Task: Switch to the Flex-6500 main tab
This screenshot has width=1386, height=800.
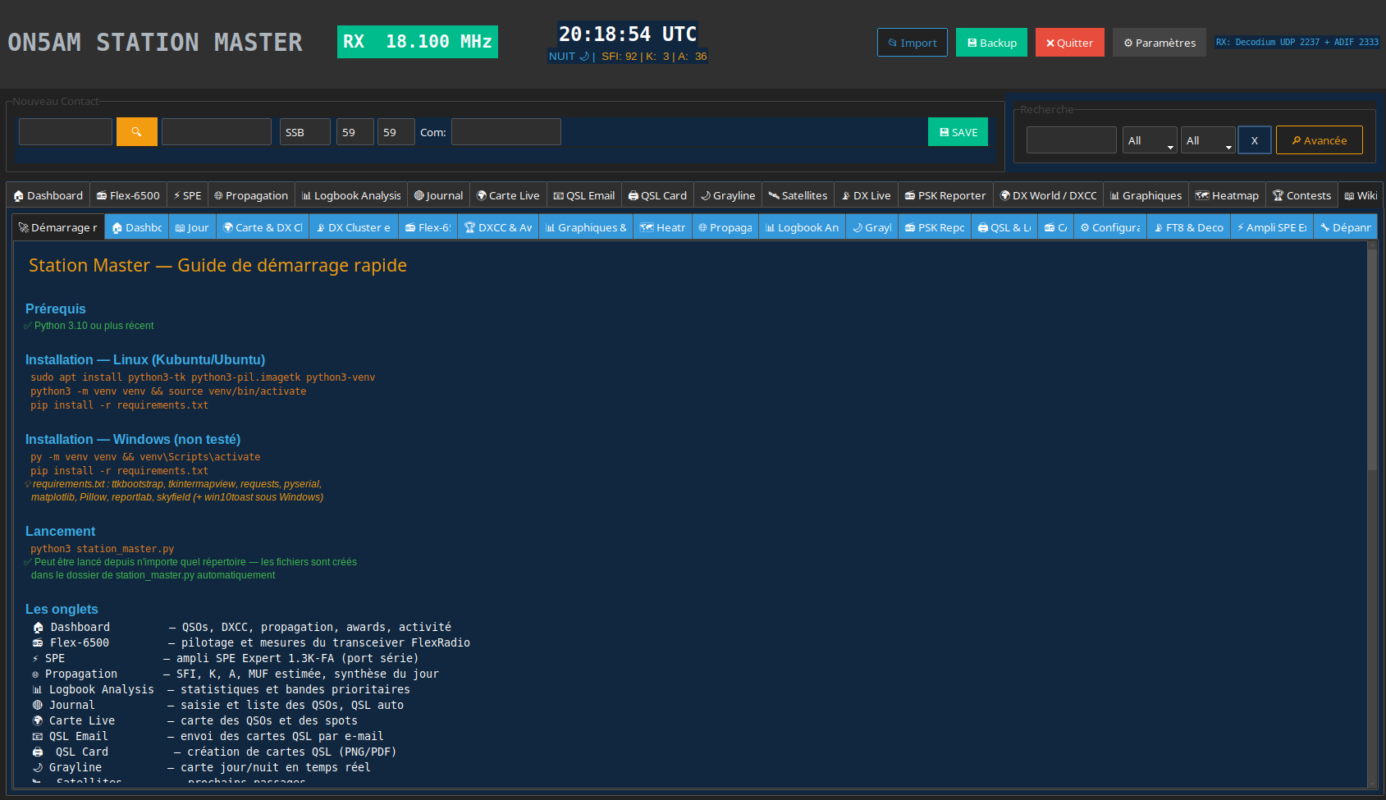Action: [127, 196]
